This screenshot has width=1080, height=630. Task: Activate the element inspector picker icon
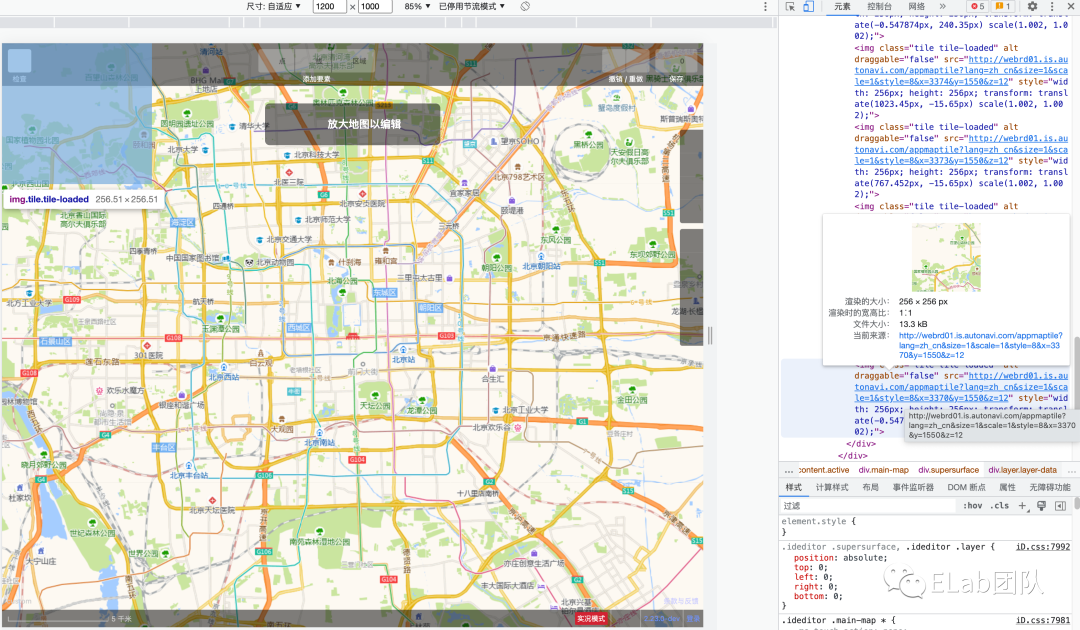[790, 6]
